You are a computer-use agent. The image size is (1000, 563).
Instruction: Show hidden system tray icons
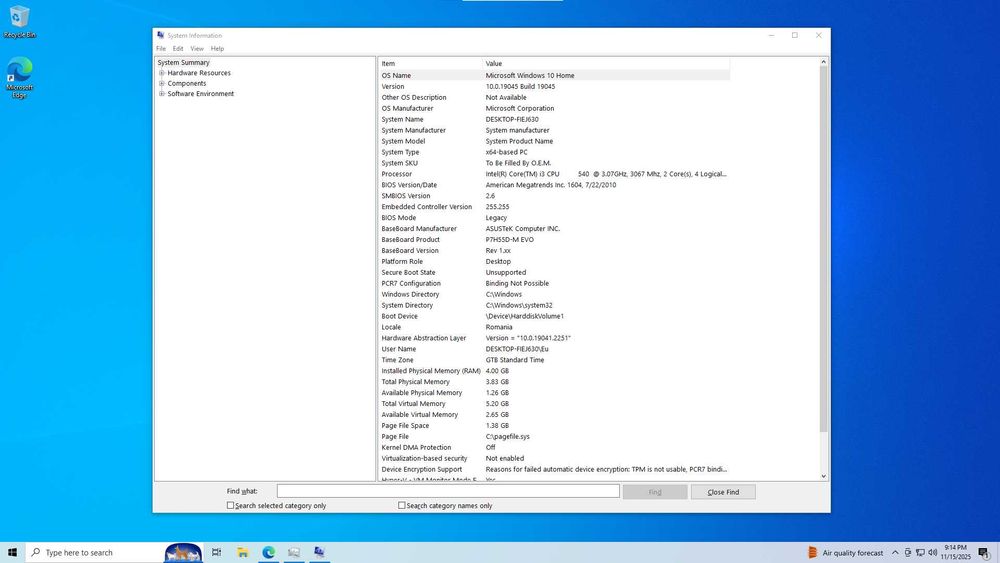895,553
